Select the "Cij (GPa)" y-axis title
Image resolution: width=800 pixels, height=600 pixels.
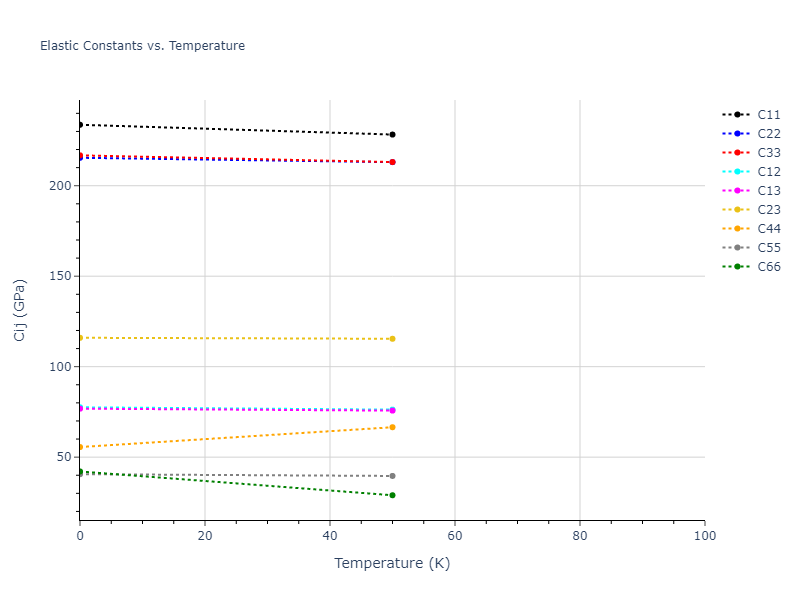20,310
